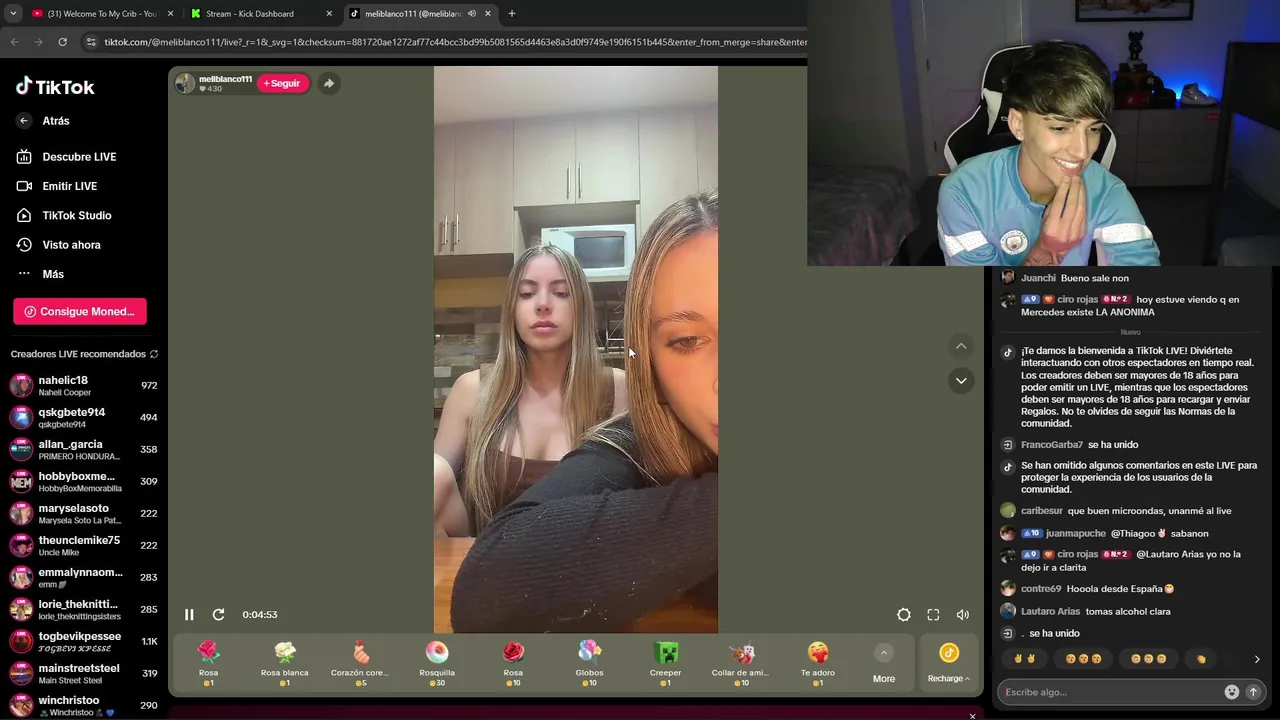Send the ten-coin Rosa gift
This screenshot has height=720, width=1280.
point(513,663)
